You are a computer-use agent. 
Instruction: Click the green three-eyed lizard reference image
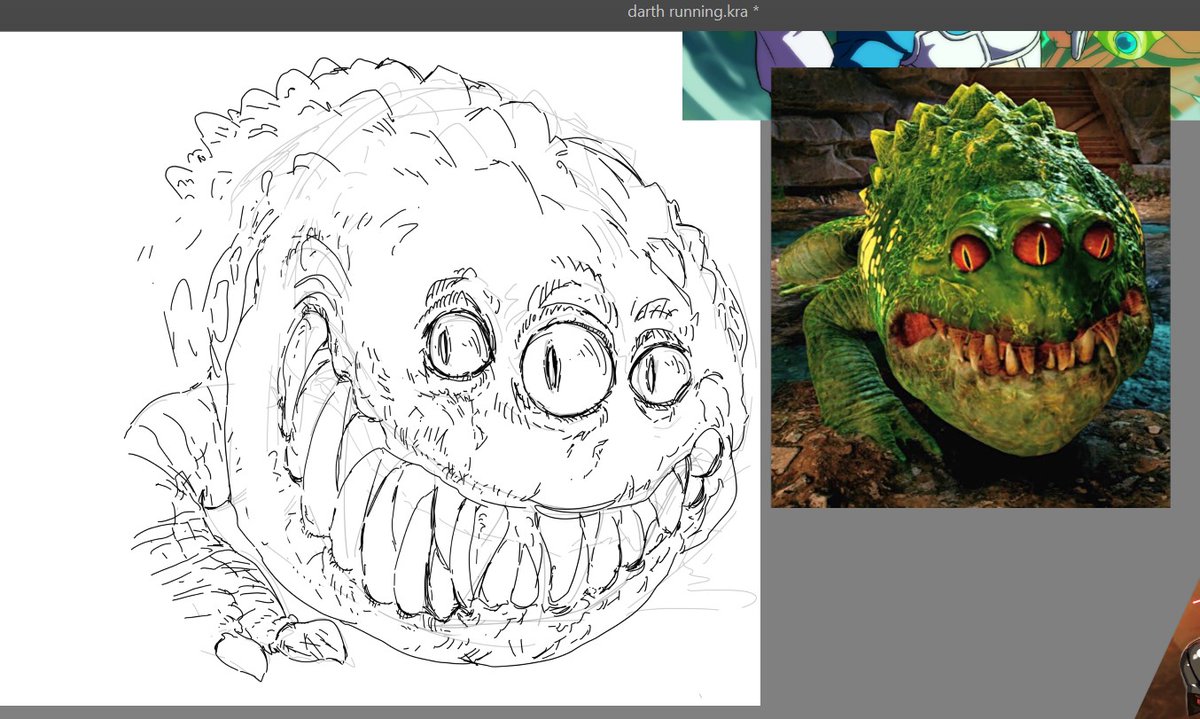[970, 288]
